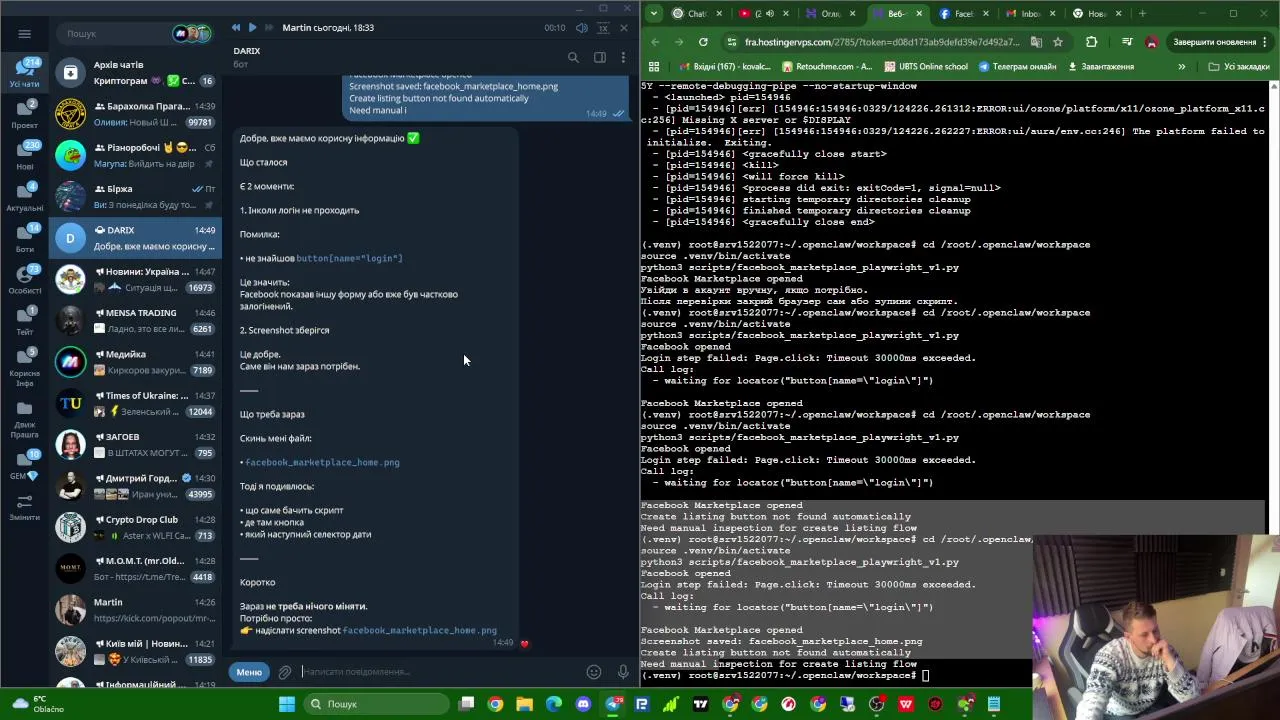Toggle 1X playback speed button
This screenshot has height=720, width=1280.
(x=602, y=28)
